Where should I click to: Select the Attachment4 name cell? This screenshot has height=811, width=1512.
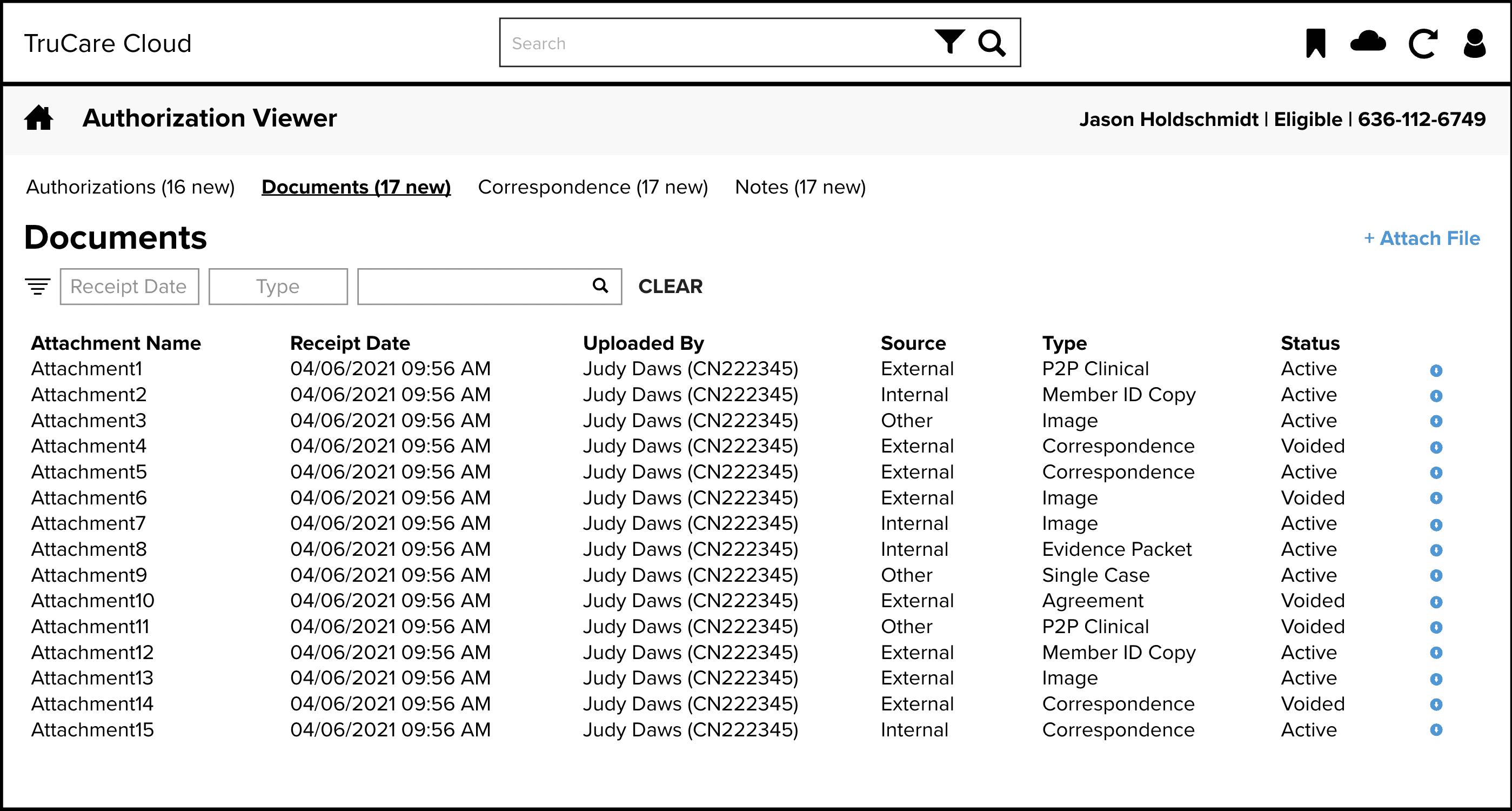pyautogui.click(x=89, y=446)
